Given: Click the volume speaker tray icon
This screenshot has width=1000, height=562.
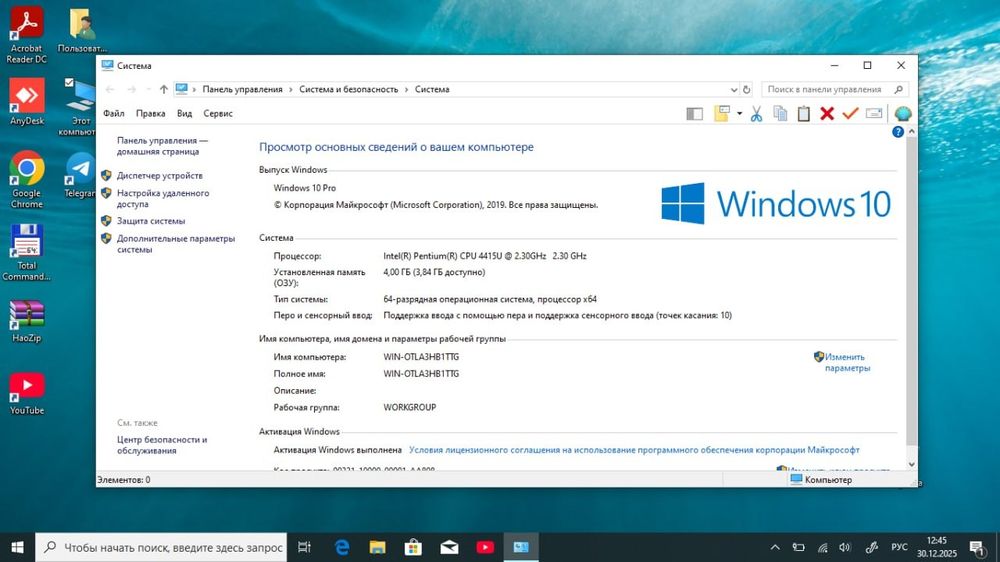Looking at the screenshot, I should pyautogui.click(x=845, y=547).
